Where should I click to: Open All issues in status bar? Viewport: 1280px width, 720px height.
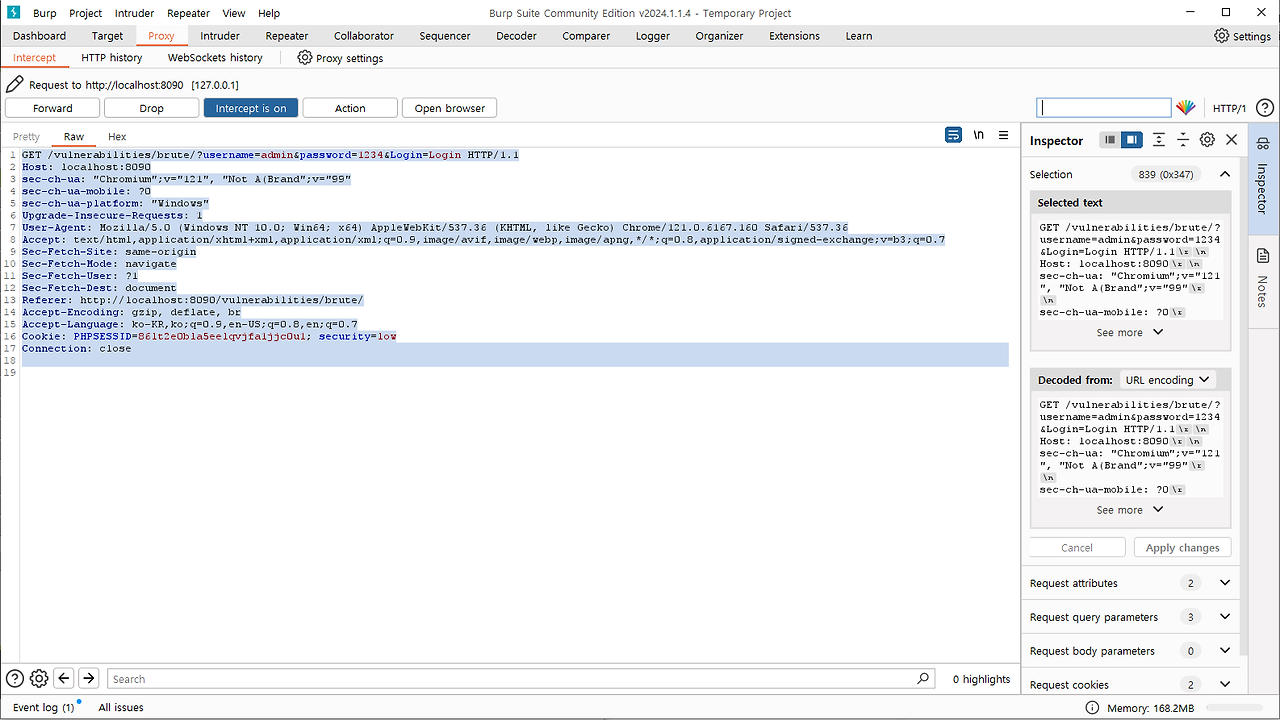coord(121,707)
